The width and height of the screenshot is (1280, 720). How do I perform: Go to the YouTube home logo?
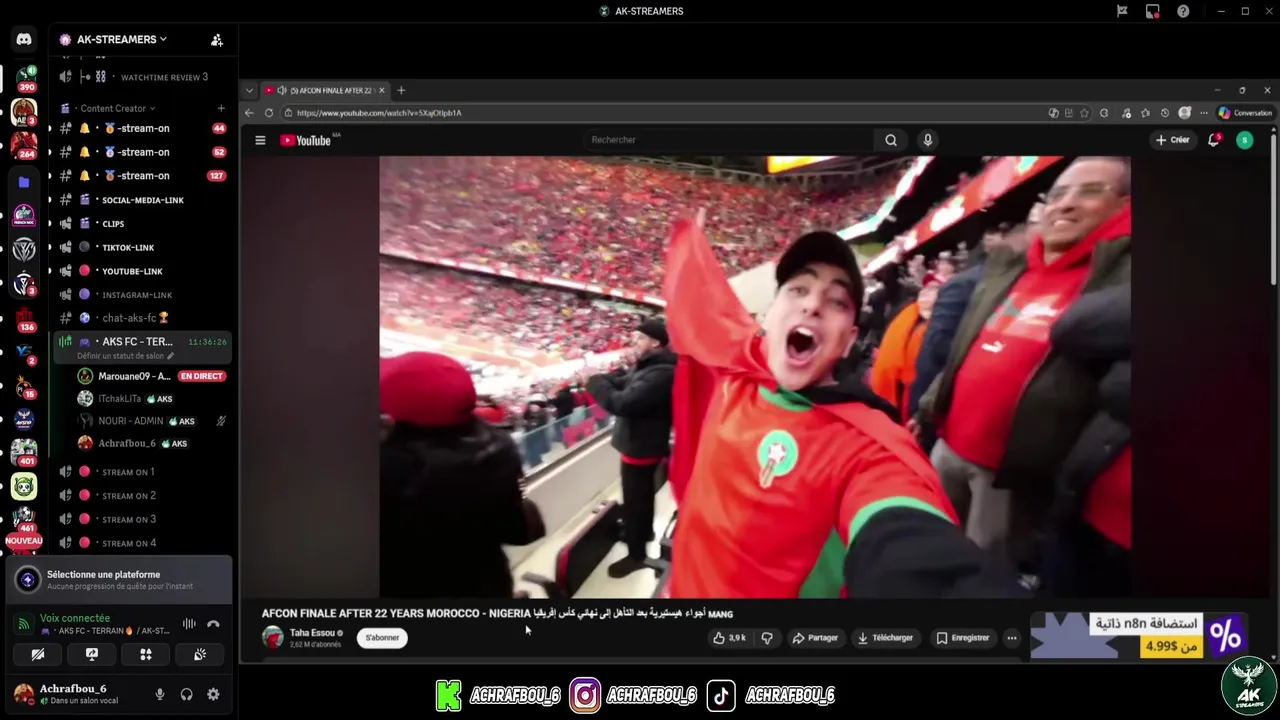306,140
